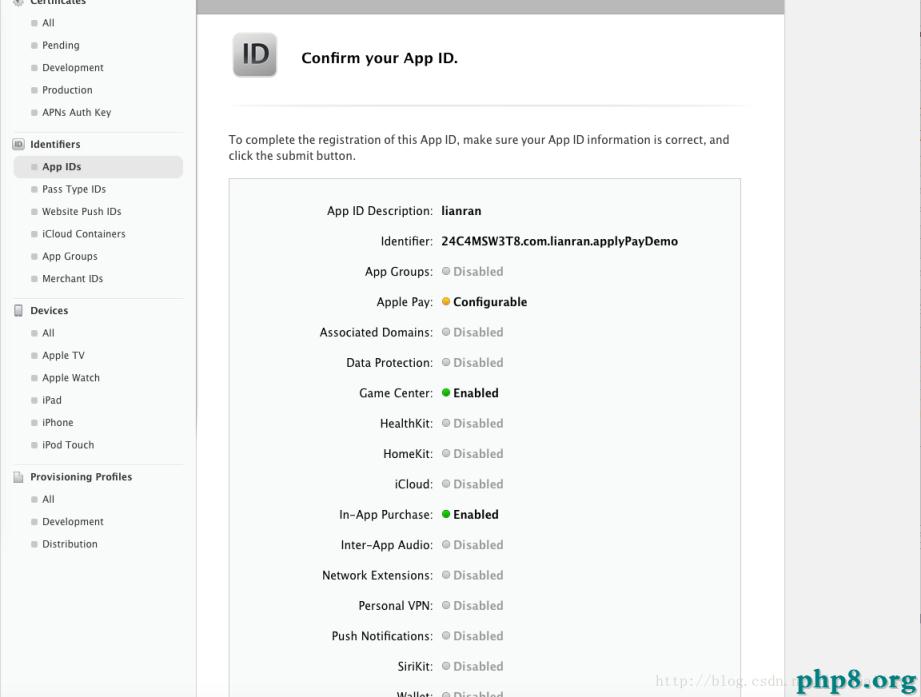
Task: Click the iCloud Disabled status dot
Action: pos(446,484)
